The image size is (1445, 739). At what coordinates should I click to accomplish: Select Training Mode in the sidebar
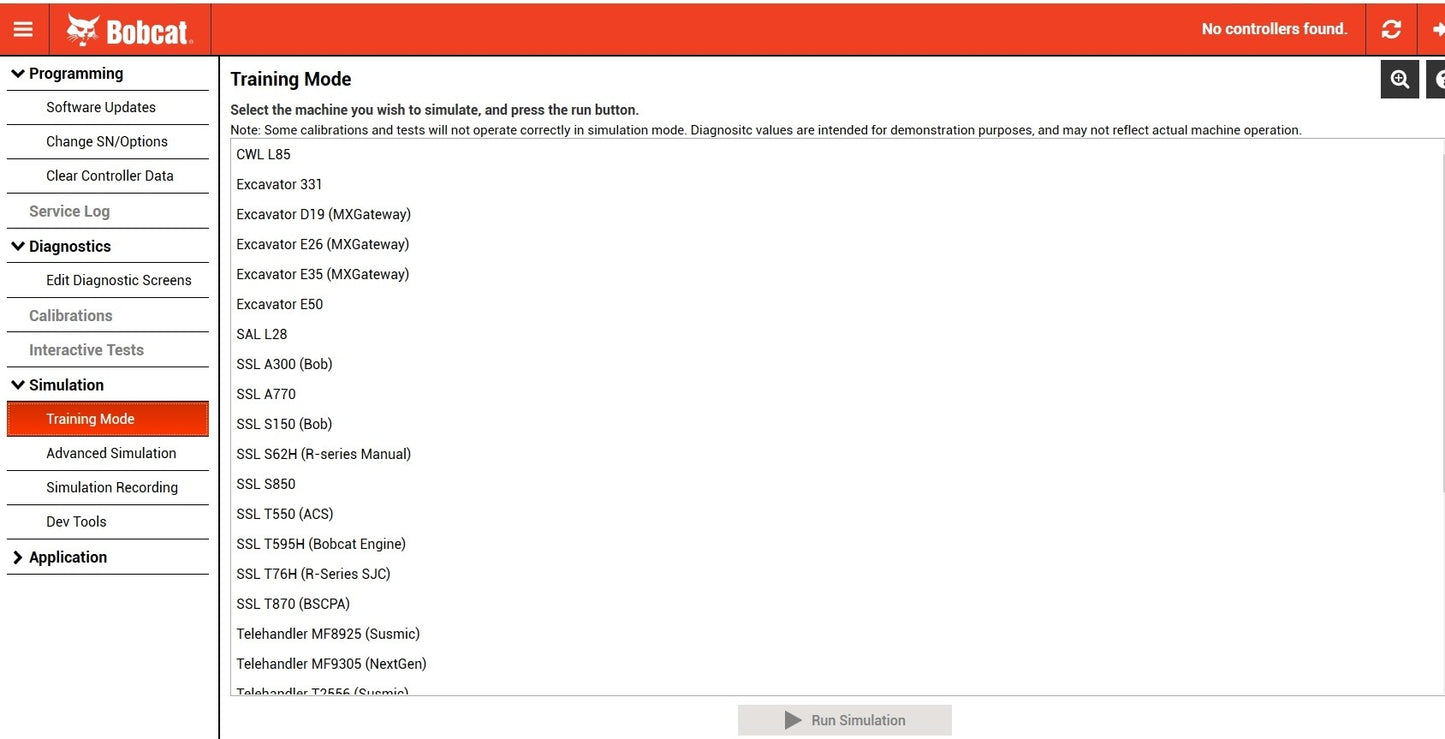[x=108, y=419]
